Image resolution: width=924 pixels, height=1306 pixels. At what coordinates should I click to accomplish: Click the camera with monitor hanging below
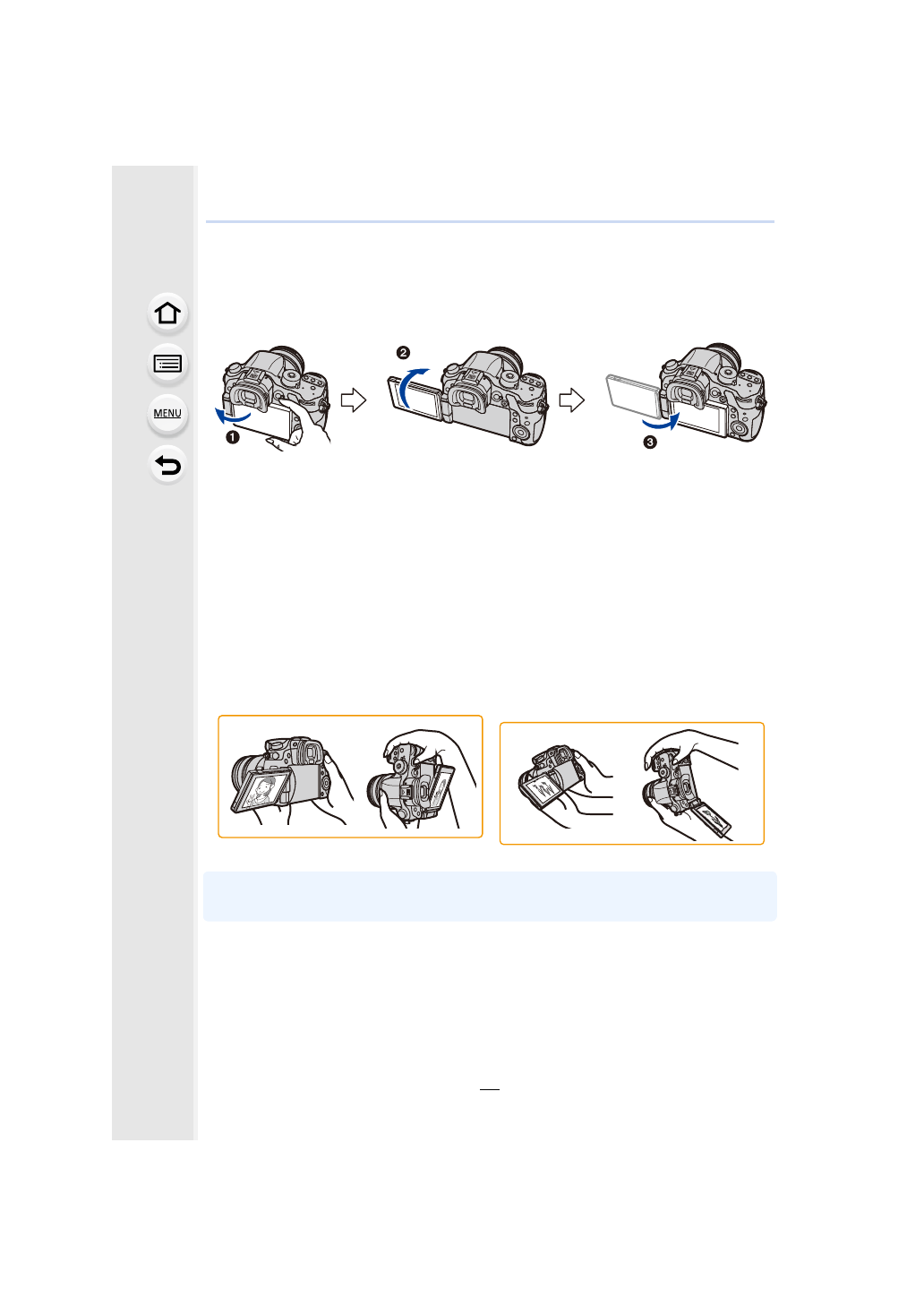690,786
